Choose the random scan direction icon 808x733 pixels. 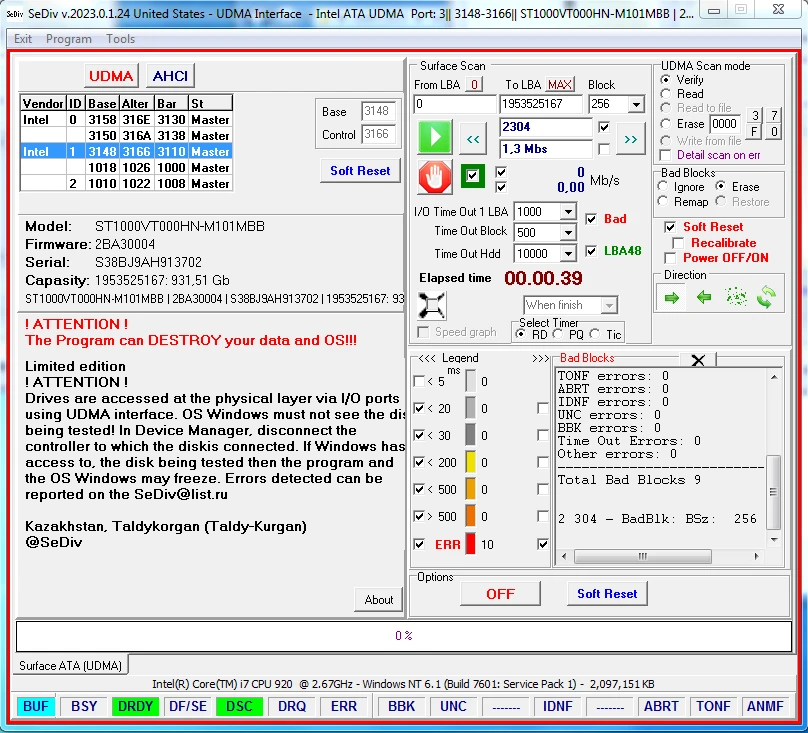(736, 297)
